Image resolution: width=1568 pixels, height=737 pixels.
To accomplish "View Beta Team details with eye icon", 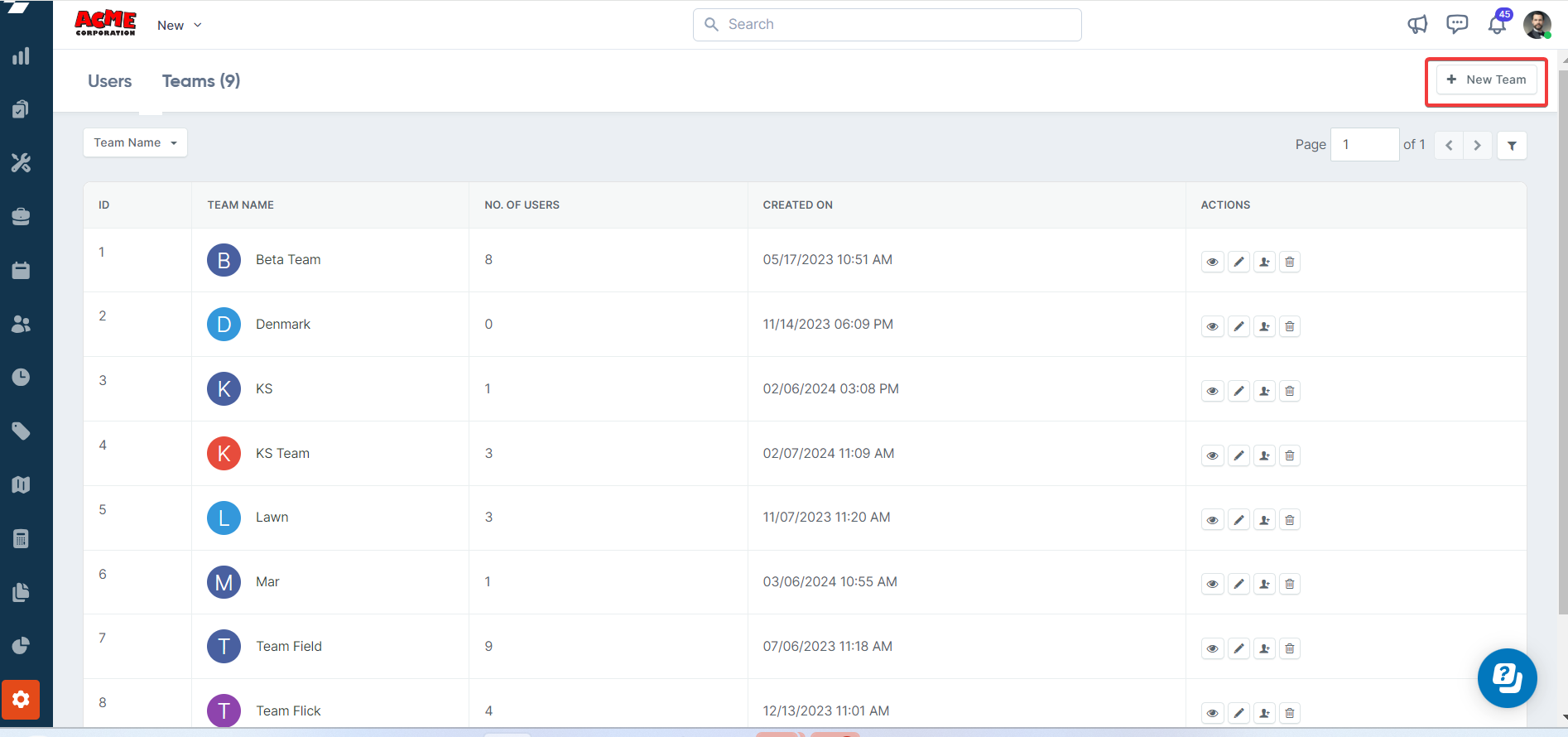I will tap(1212, 262).
